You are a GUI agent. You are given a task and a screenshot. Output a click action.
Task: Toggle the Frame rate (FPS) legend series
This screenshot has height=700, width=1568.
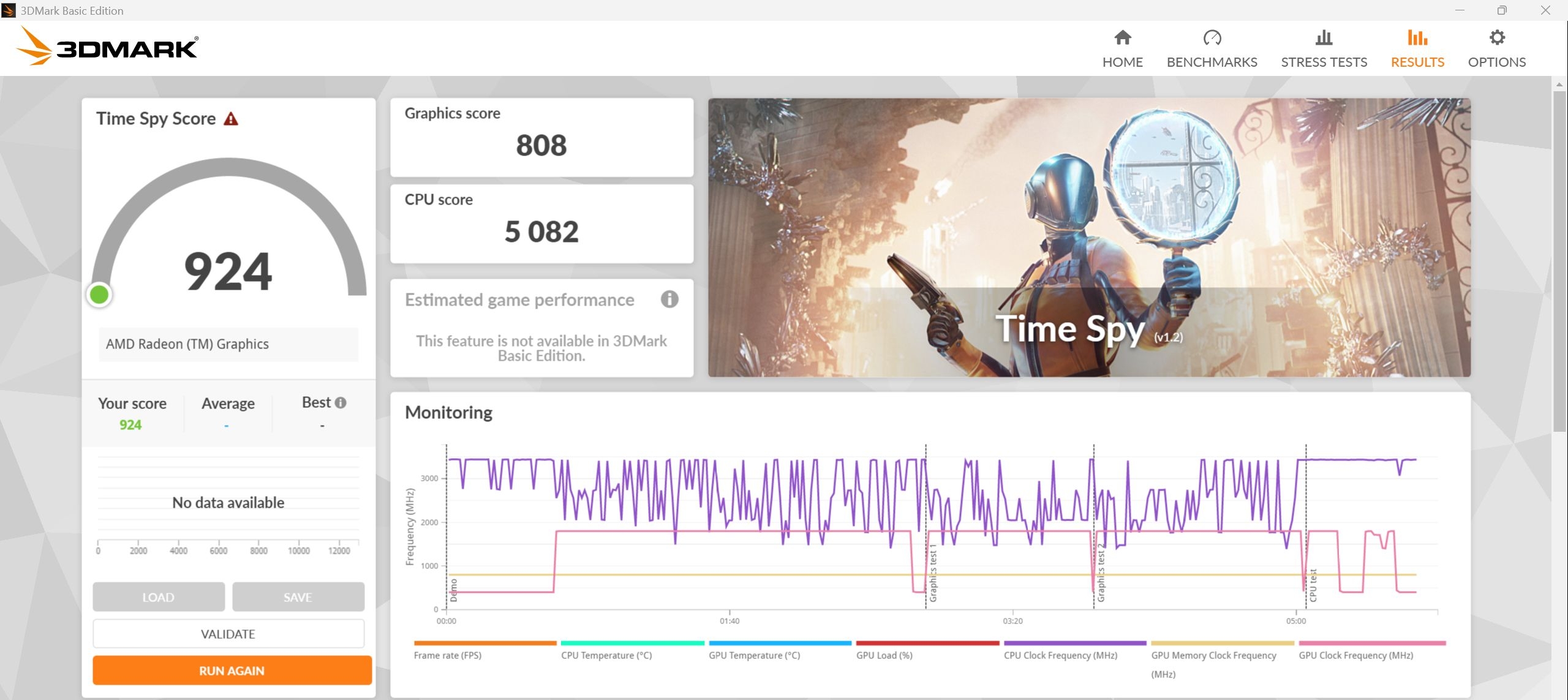coord(448,655)
